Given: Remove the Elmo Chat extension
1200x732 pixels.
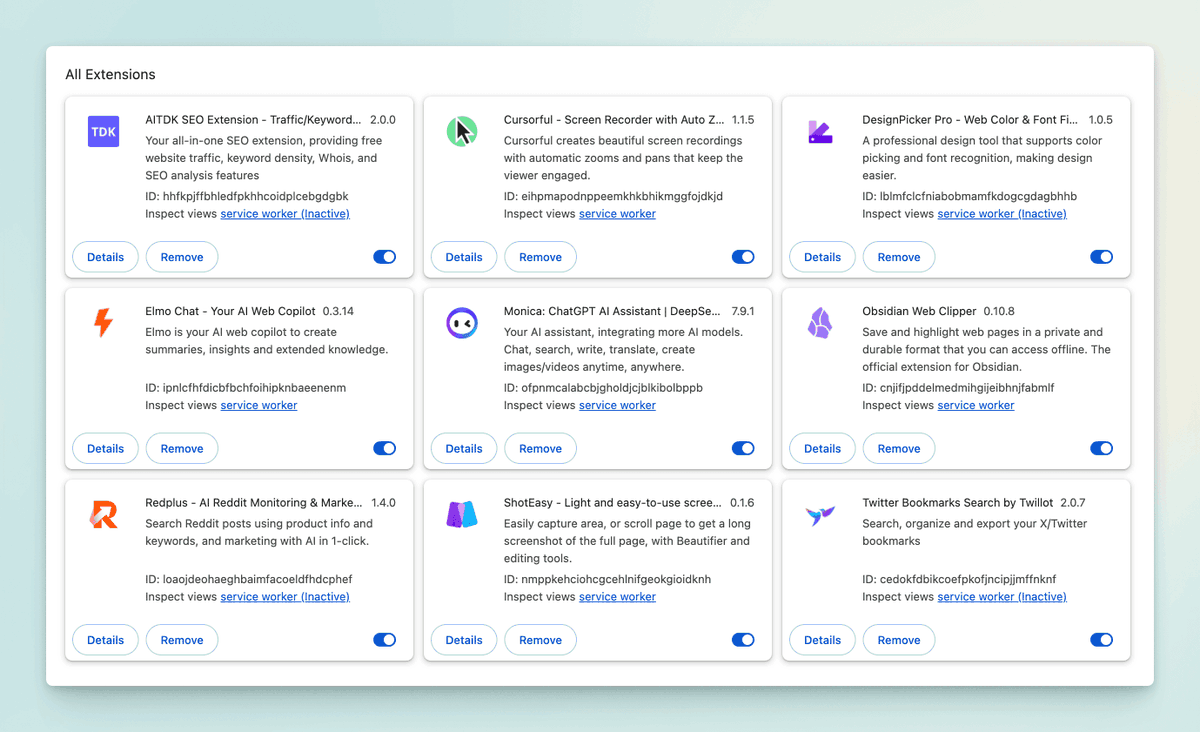Looking at the screenshot, I should click(x=182, y=448).
